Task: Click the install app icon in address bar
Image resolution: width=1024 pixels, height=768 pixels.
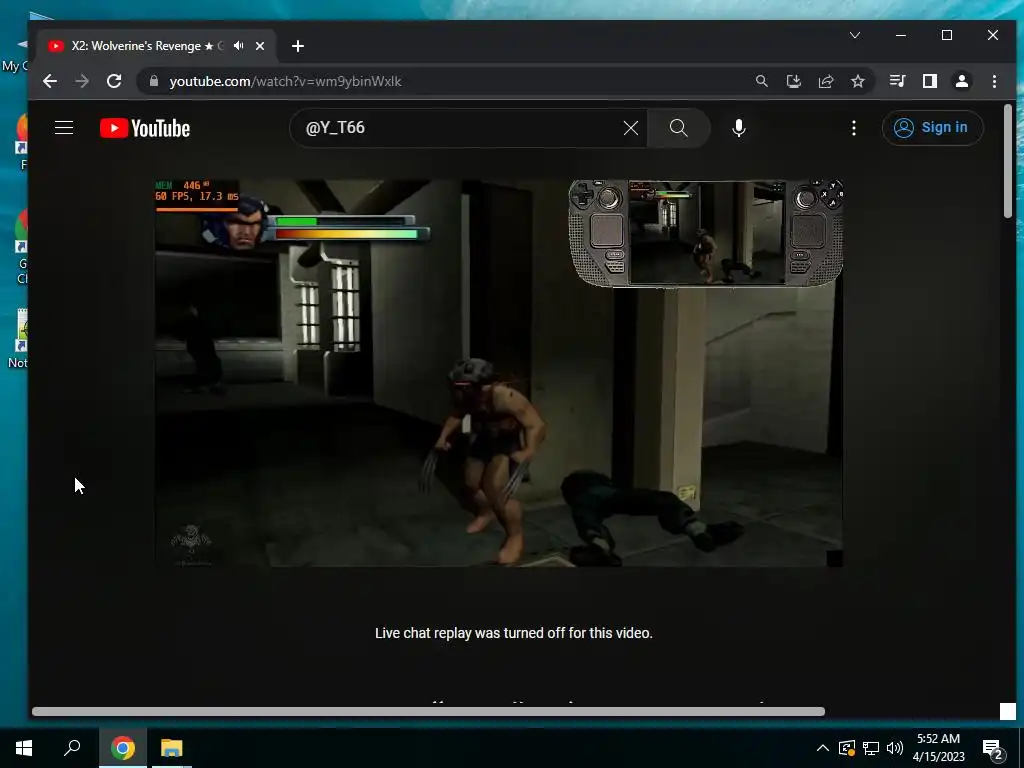Action: 793,81
